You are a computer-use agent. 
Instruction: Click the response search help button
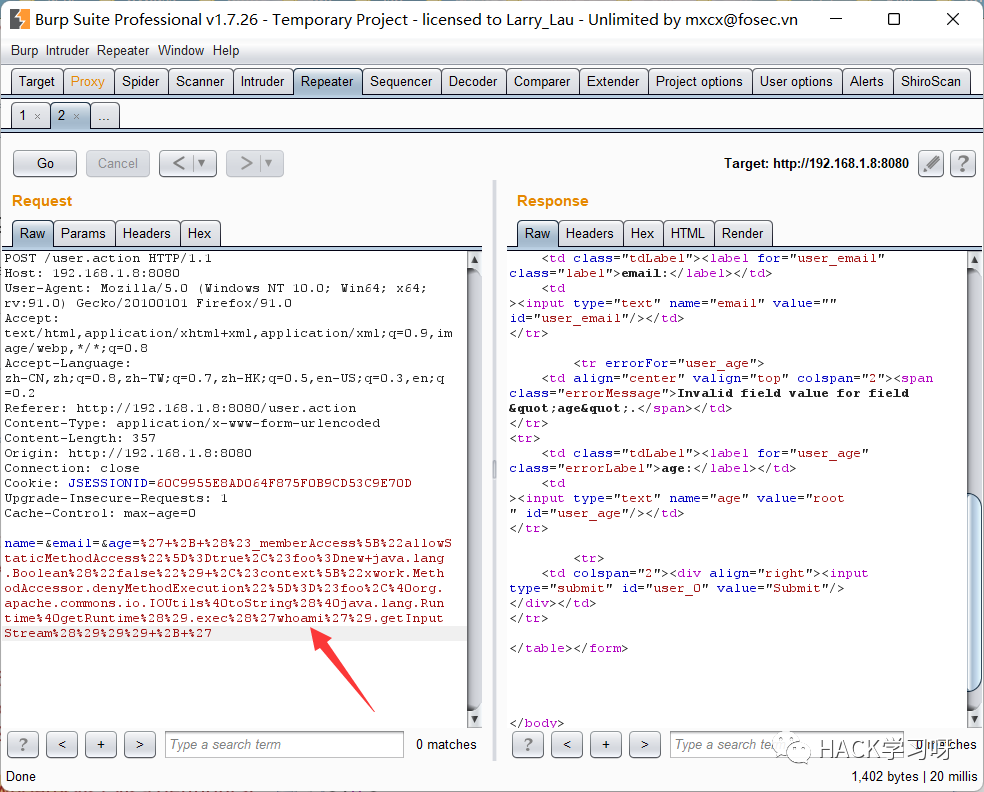tap(528, 744)
